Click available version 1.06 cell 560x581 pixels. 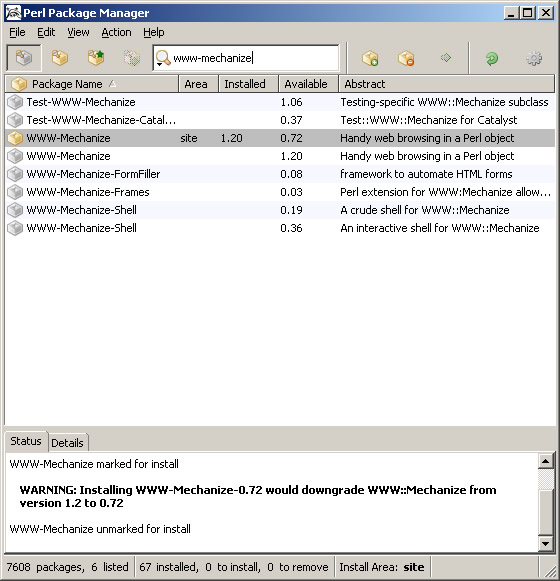coord(291,102)
